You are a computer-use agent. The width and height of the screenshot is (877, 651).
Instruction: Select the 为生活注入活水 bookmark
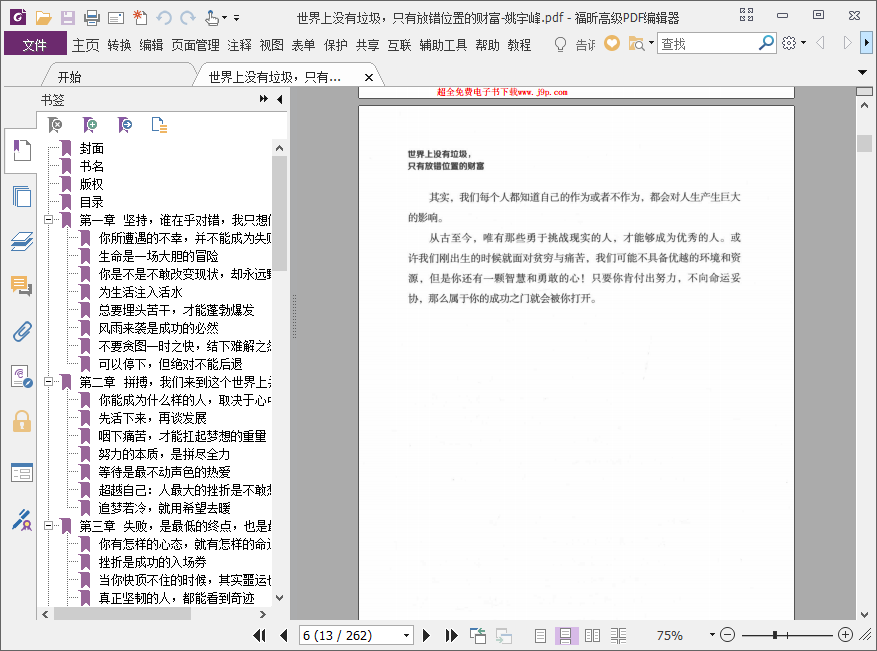click(x=140, y=292)
